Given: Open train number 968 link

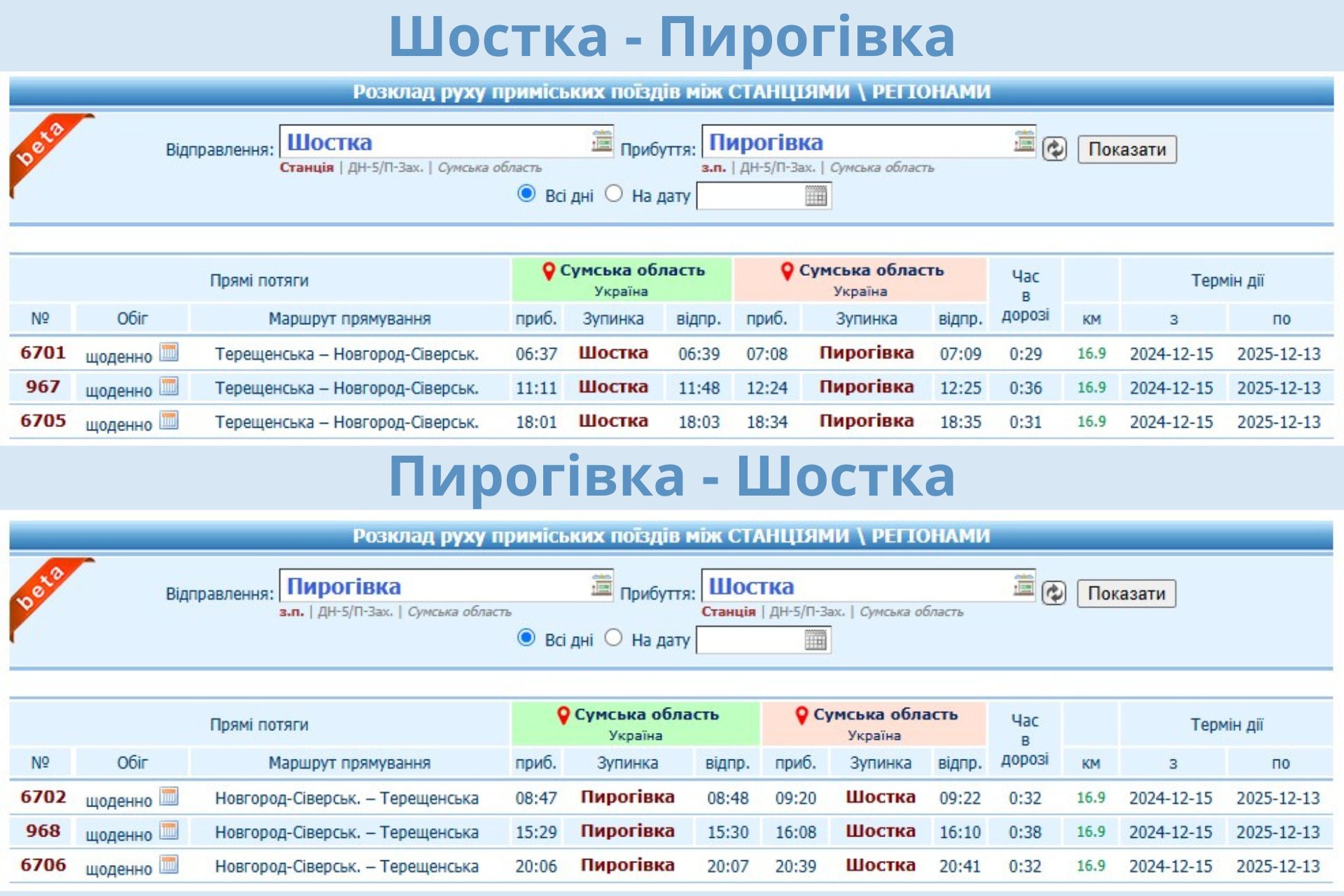Looking at the screenshot, I should point(43,831).
